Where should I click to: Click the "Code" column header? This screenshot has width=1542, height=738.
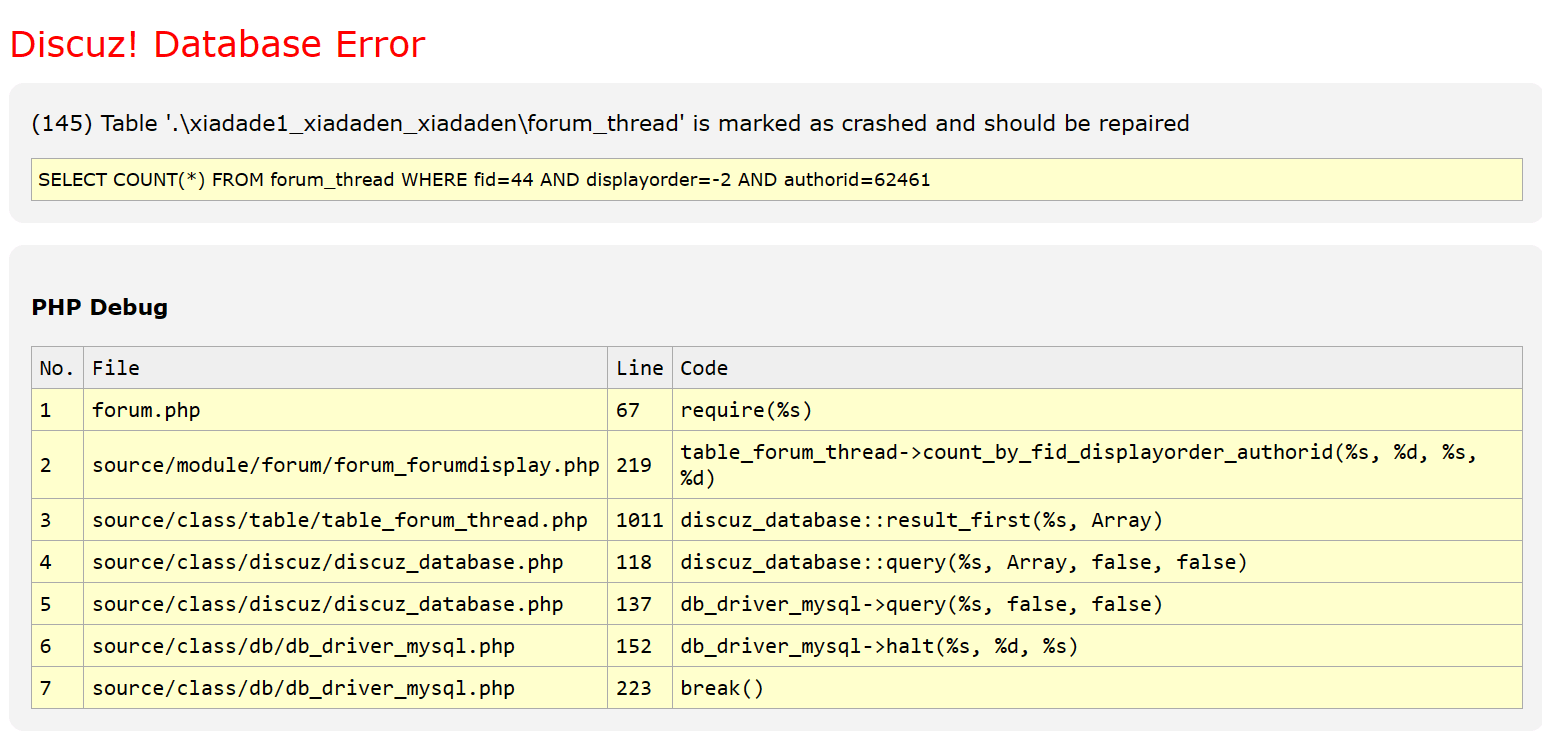click(1097, 368)
